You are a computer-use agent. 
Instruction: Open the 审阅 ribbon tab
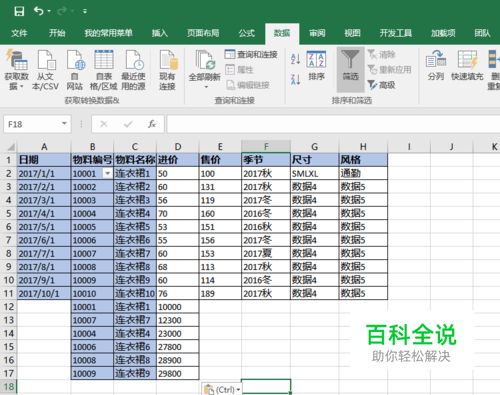317,33
